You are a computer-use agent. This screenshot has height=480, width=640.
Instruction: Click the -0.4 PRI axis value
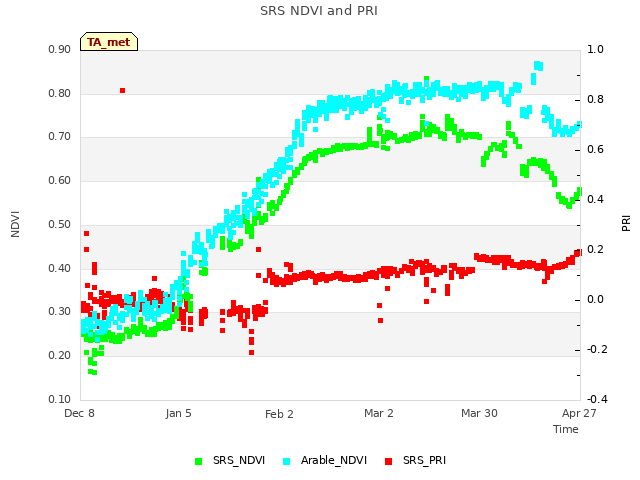[597, 399]
